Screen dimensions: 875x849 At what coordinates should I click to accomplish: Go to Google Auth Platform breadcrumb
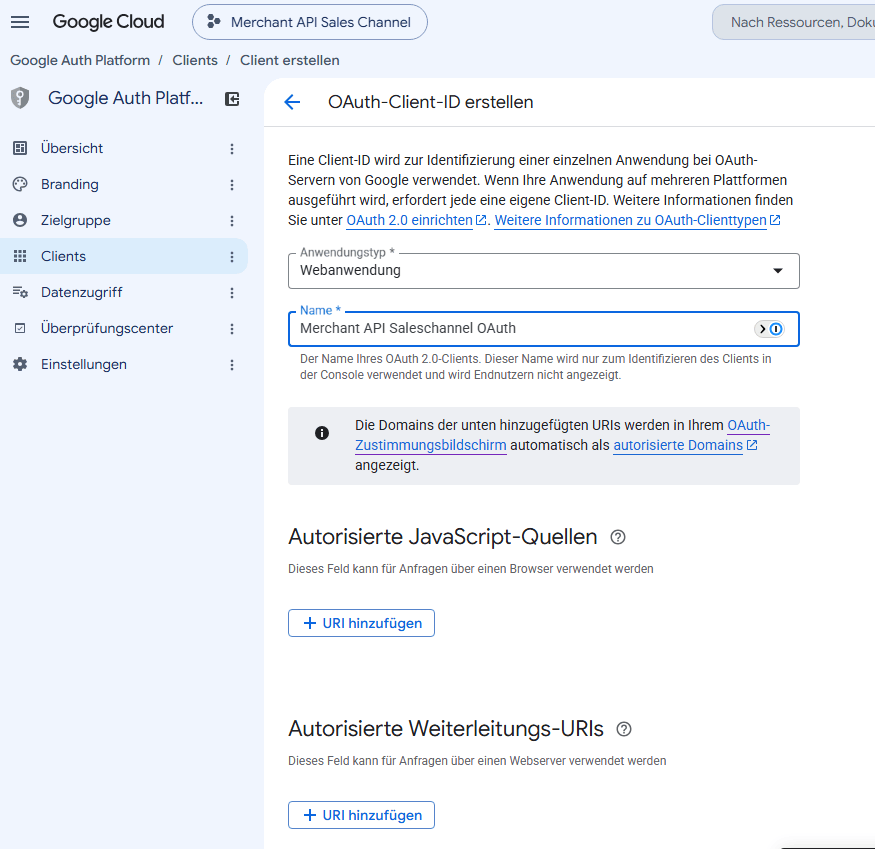coord(80,60)
